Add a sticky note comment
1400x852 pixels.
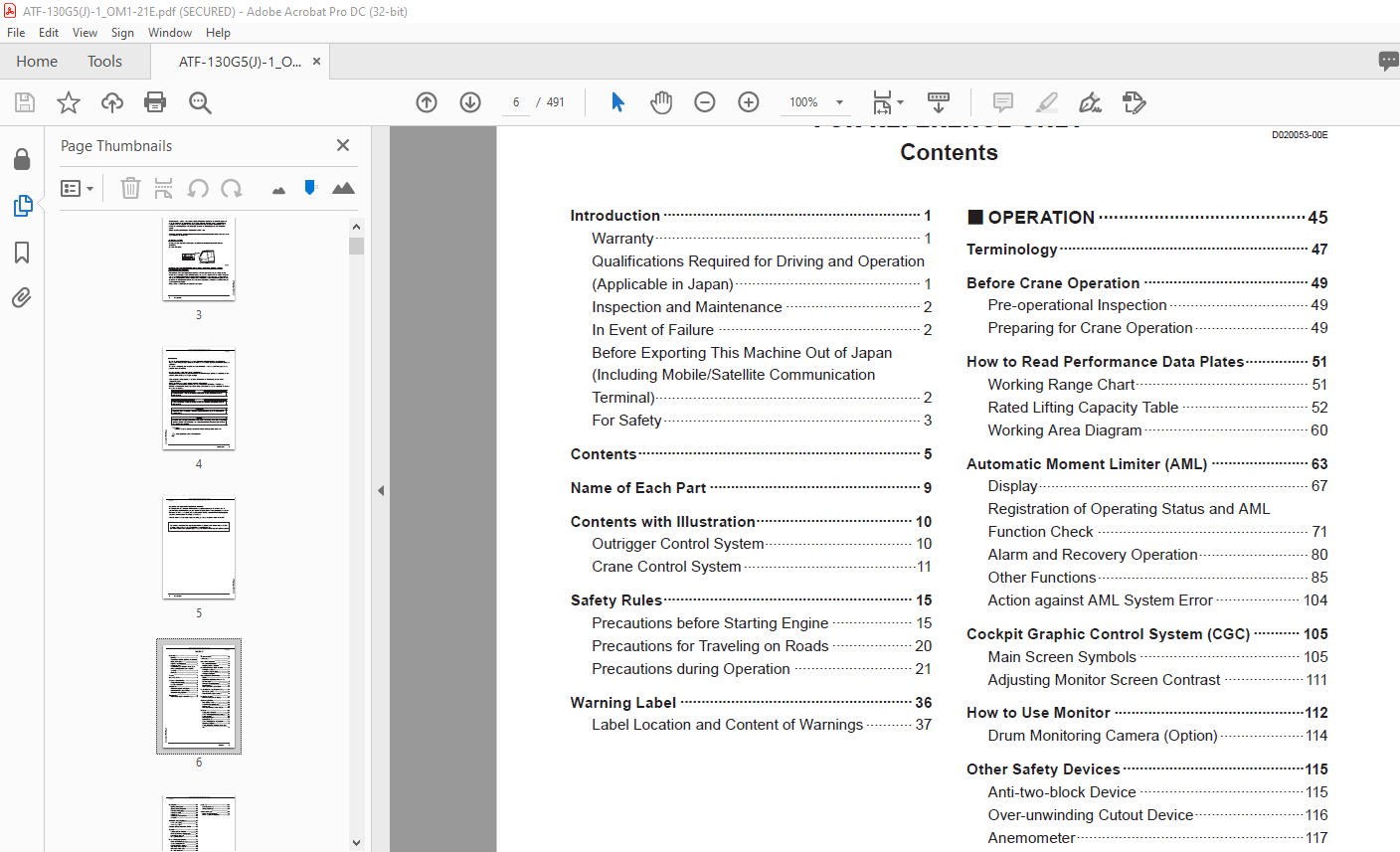tap(1003, 102)
